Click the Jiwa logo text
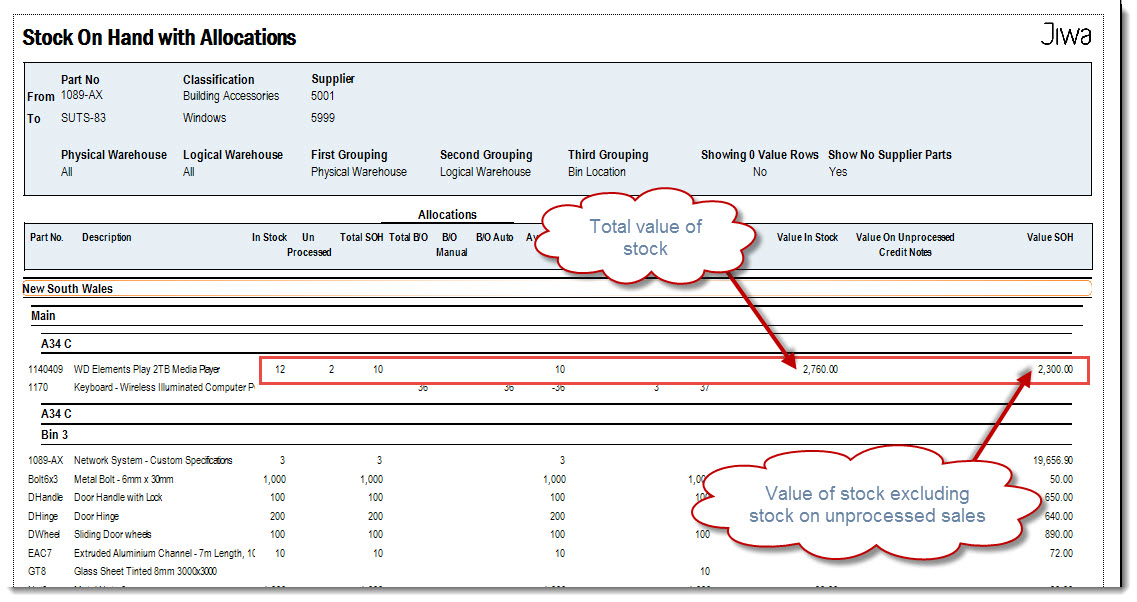This screenshot has height=602, width=1137. 1065,34
